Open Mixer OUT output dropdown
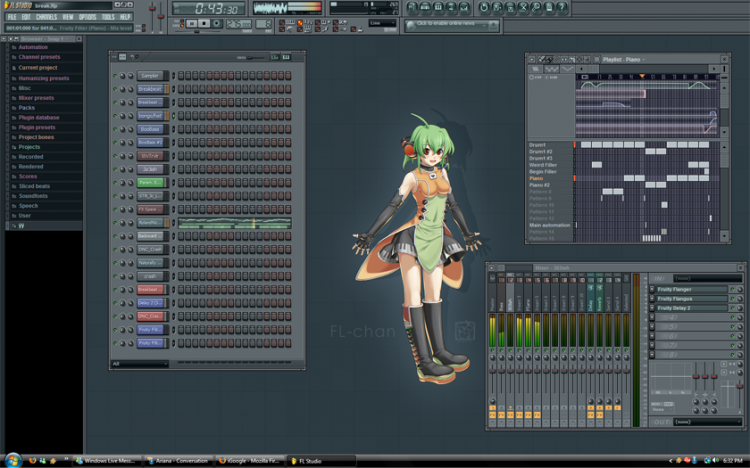Image resolution: width=750 pixels, height=468 pixels. pos(708,422)
